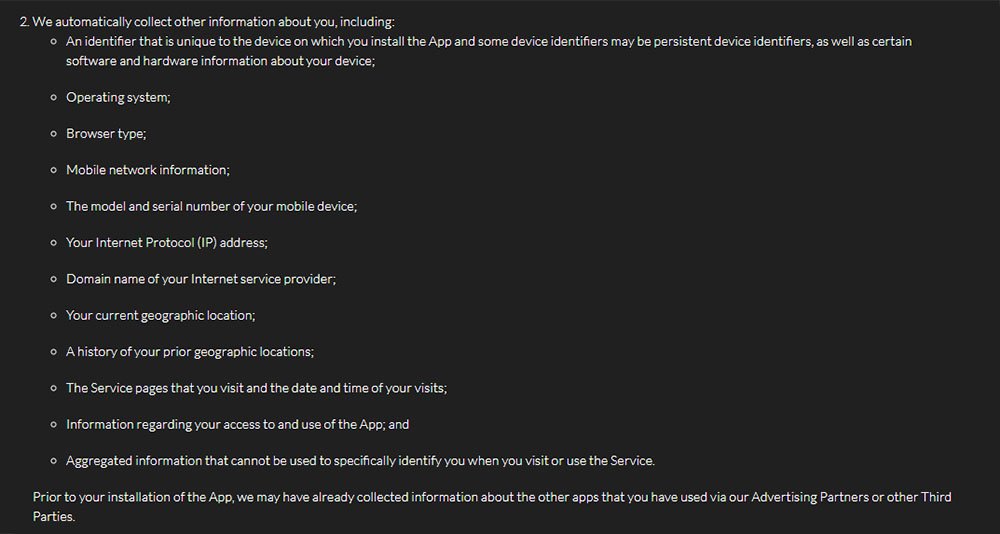Image resolution: width=1000 pixels, height=534 pixels.
Task: Click the Internet Protocol (IP) address line
Action: 167,243
